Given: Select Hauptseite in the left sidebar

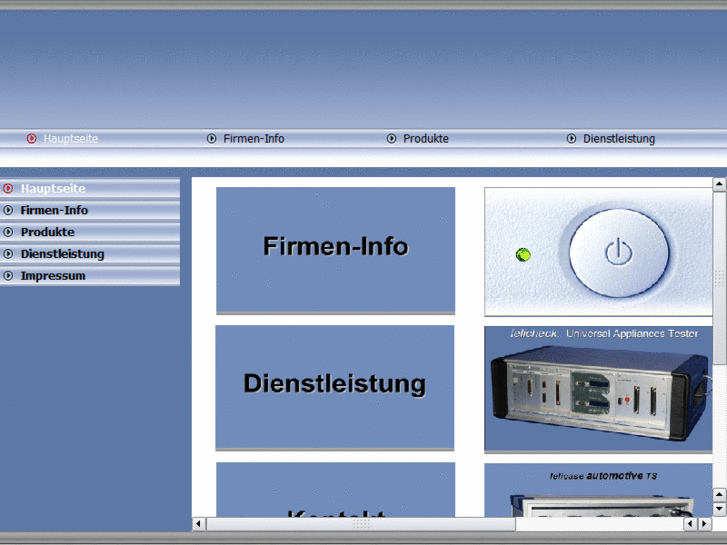Looking at the screenshot, I should pyautogui.click(x=90, y=188).
